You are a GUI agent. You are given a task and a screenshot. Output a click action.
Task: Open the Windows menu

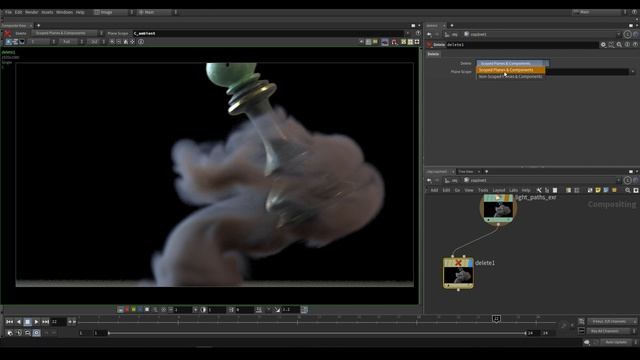[x=64, y=12]
